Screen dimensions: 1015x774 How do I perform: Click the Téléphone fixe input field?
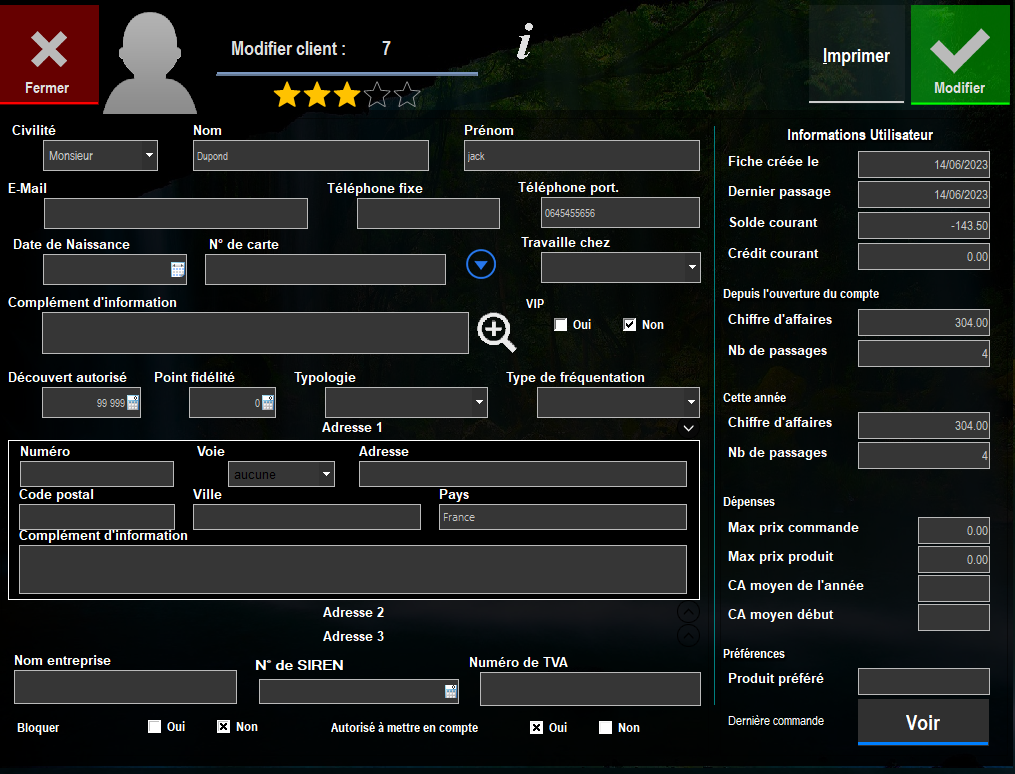428,214
